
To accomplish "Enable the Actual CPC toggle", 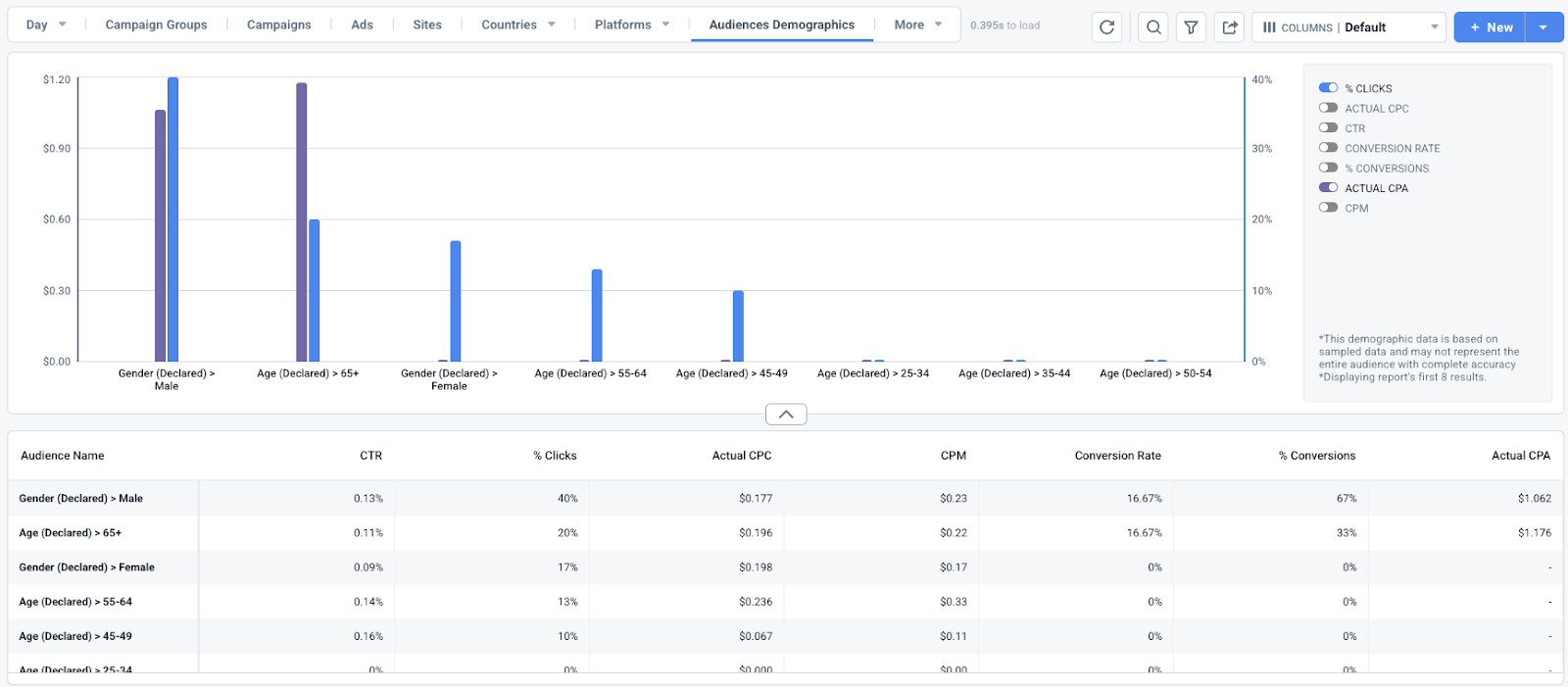I will (1328, 108).
